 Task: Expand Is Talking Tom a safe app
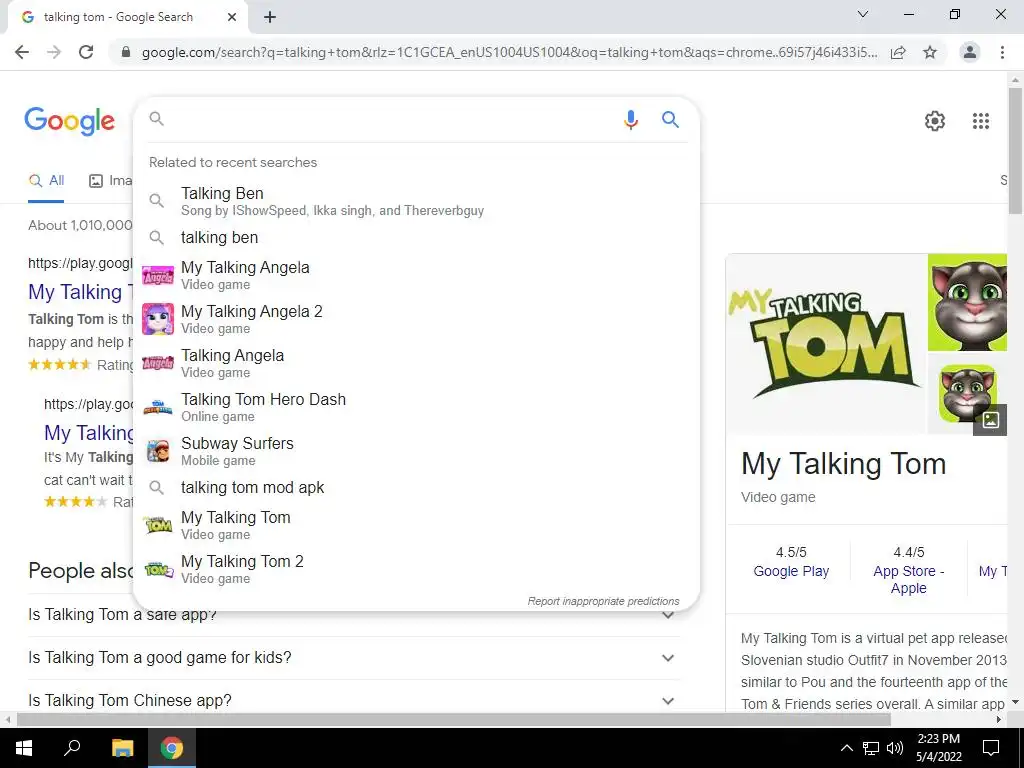[x=353, y=615]
